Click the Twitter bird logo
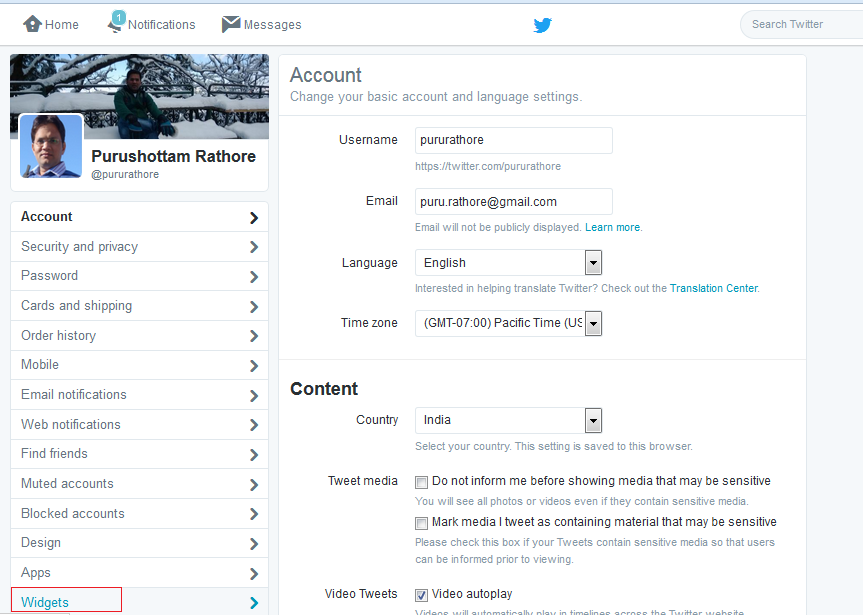Screen dimensions: 863x615 point(542,25)
